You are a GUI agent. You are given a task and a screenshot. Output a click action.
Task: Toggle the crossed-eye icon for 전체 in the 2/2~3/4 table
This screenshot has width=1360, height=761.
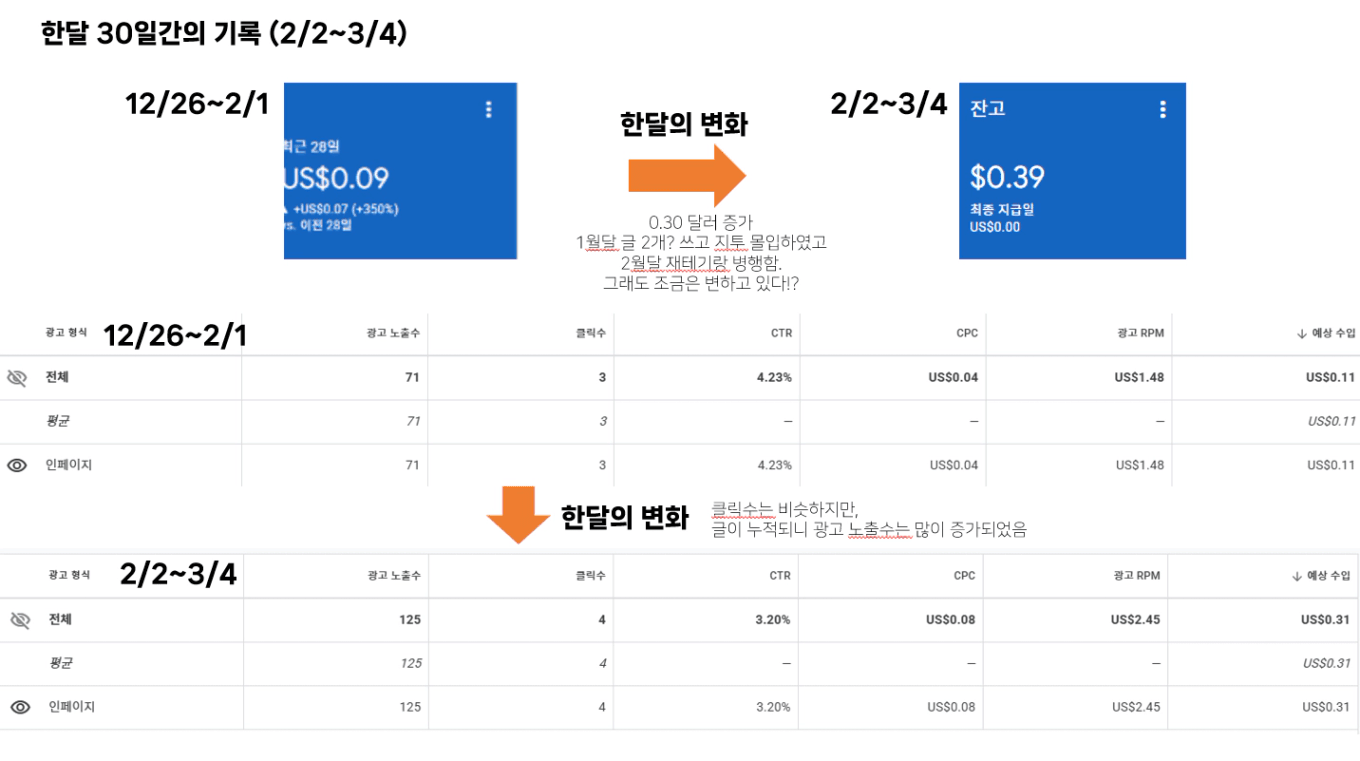click(20, 620)
